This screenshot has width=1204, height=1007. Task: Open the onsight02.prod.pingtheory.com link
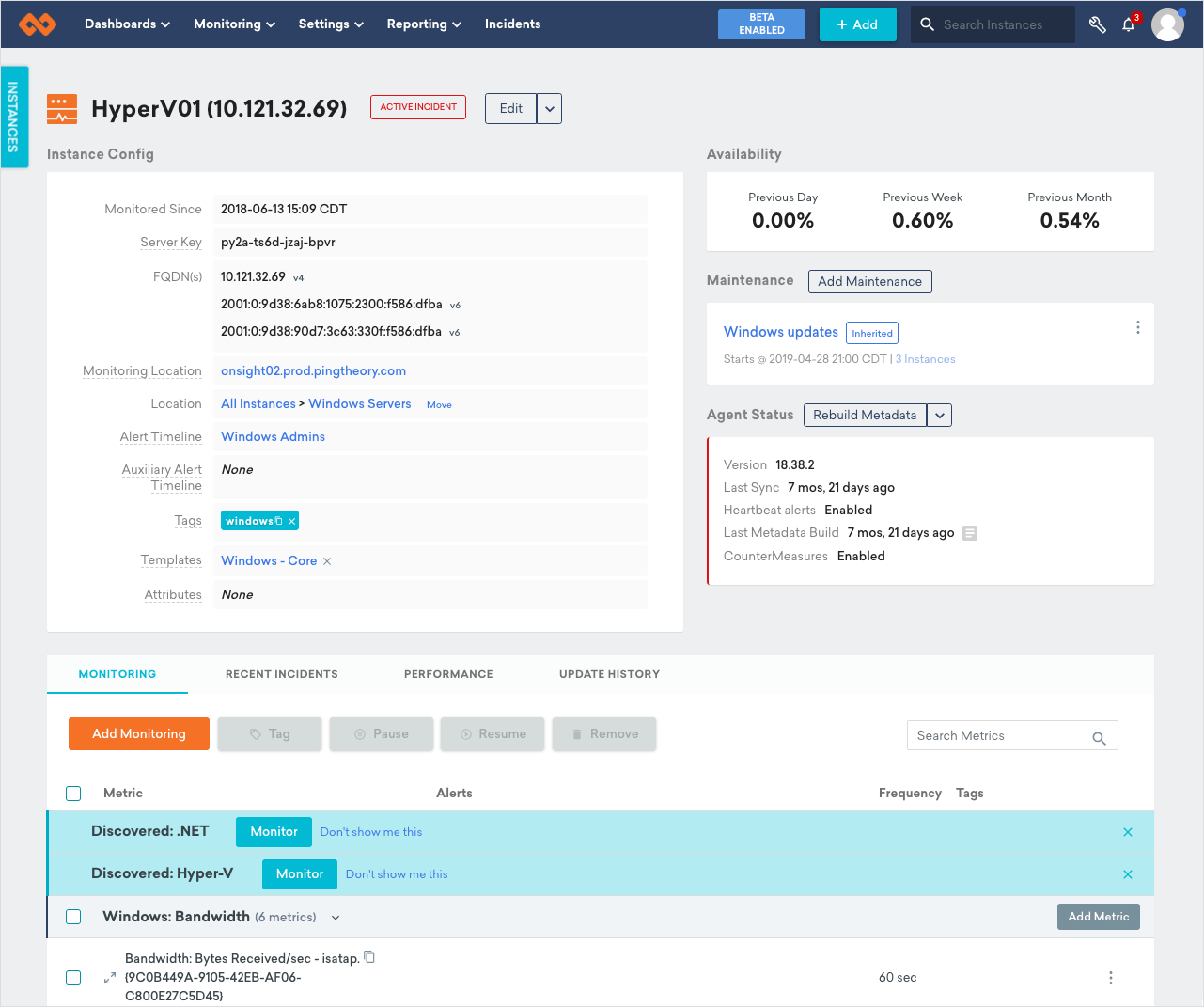pyautogui.click(x=313, y=370)
